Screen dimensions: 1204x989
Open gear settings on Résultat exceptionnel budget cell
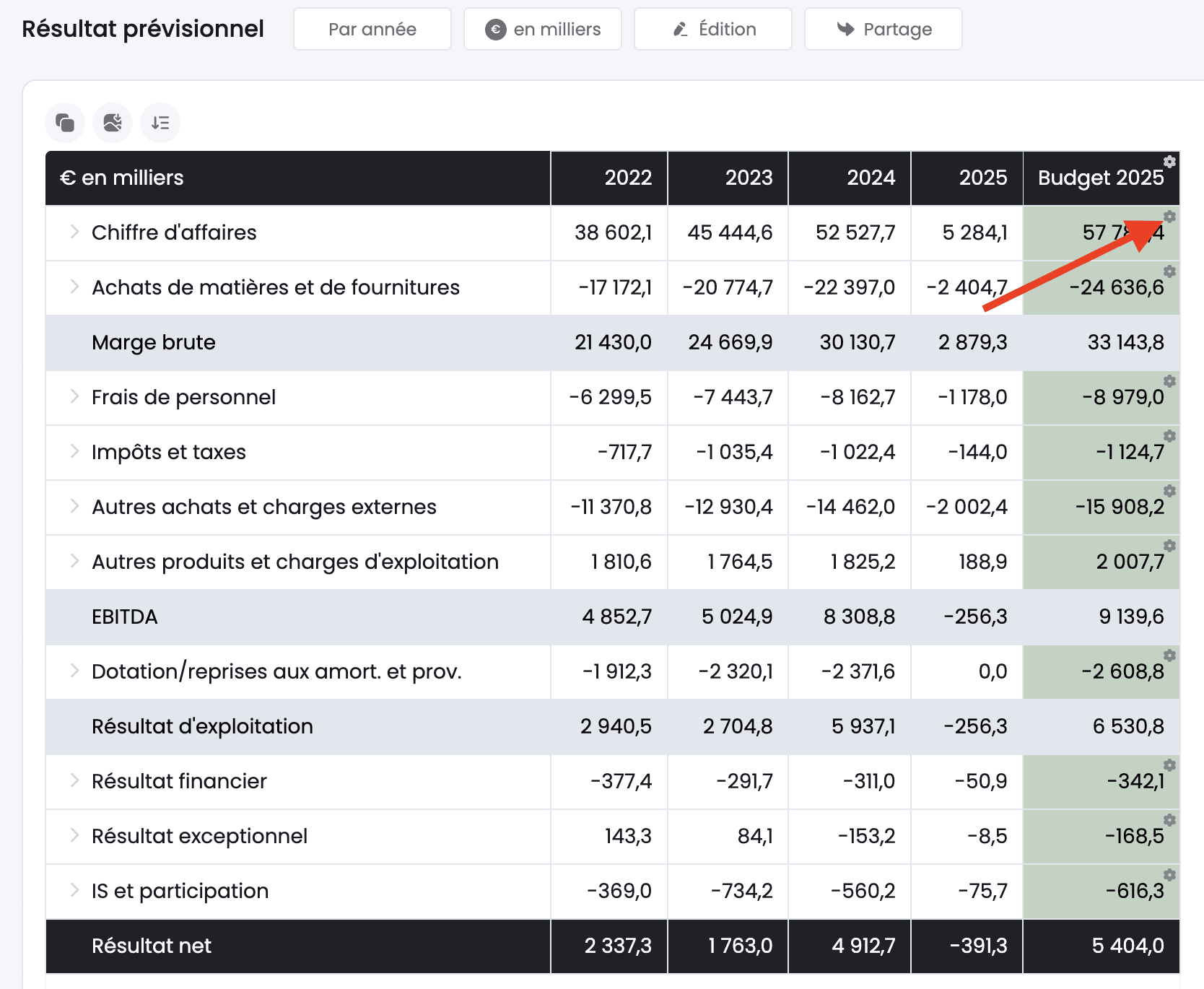1169,820
